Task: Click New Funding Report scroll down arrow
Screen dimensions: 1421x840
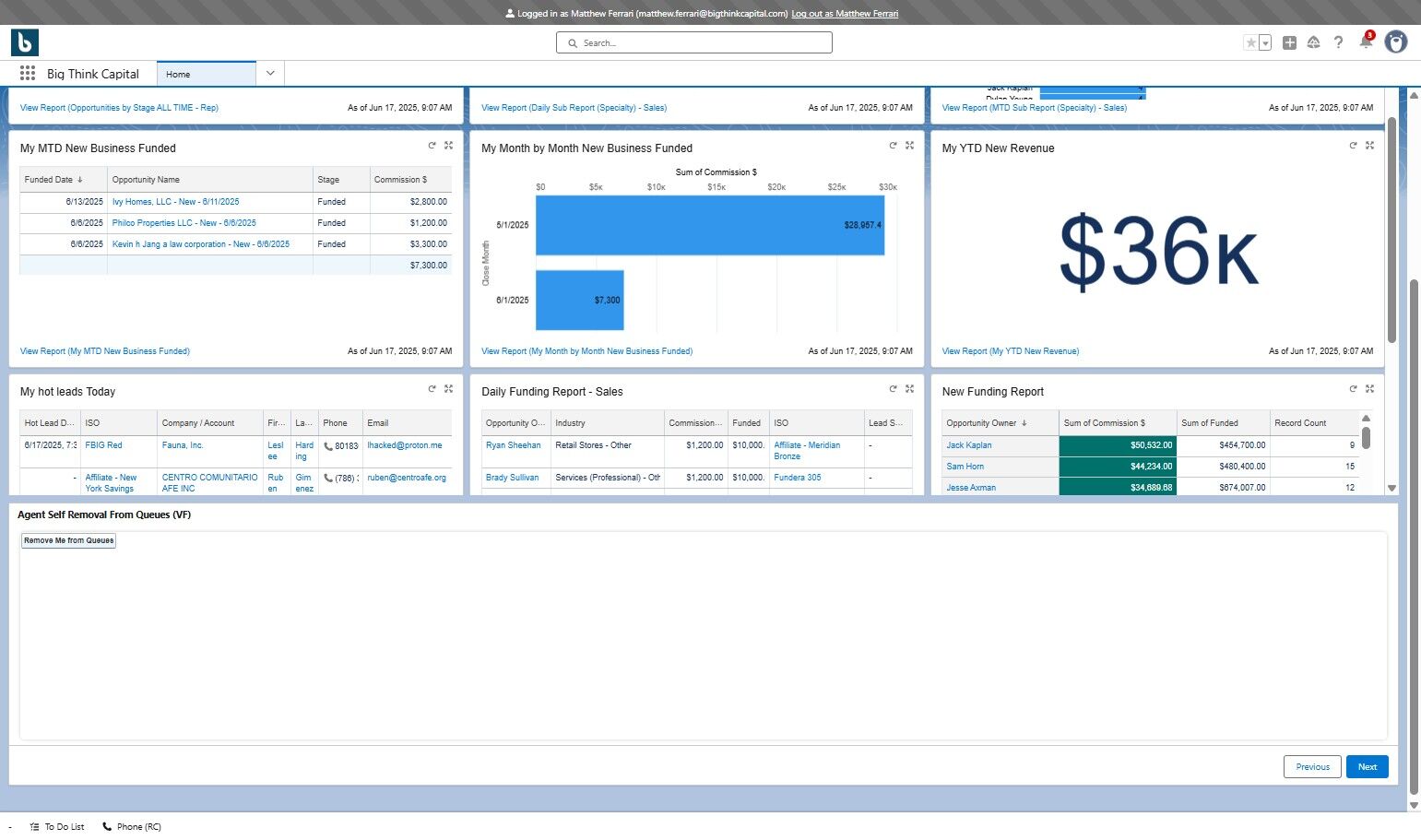Action: (x=1392, y=488)
